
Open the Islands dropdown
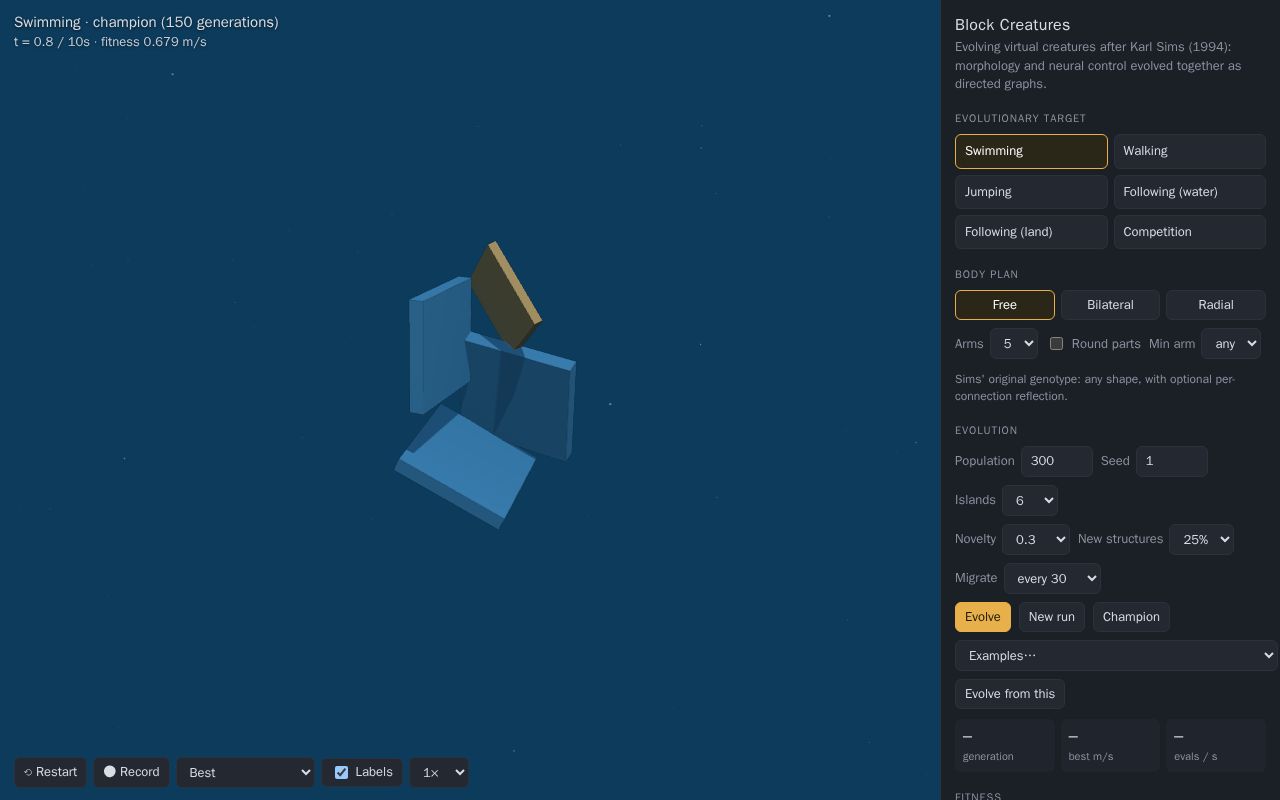(x=1030, y=500)
